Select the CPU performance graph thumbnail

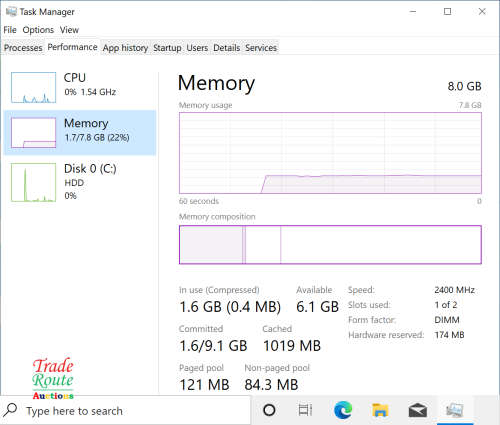(x=33, y=87)
